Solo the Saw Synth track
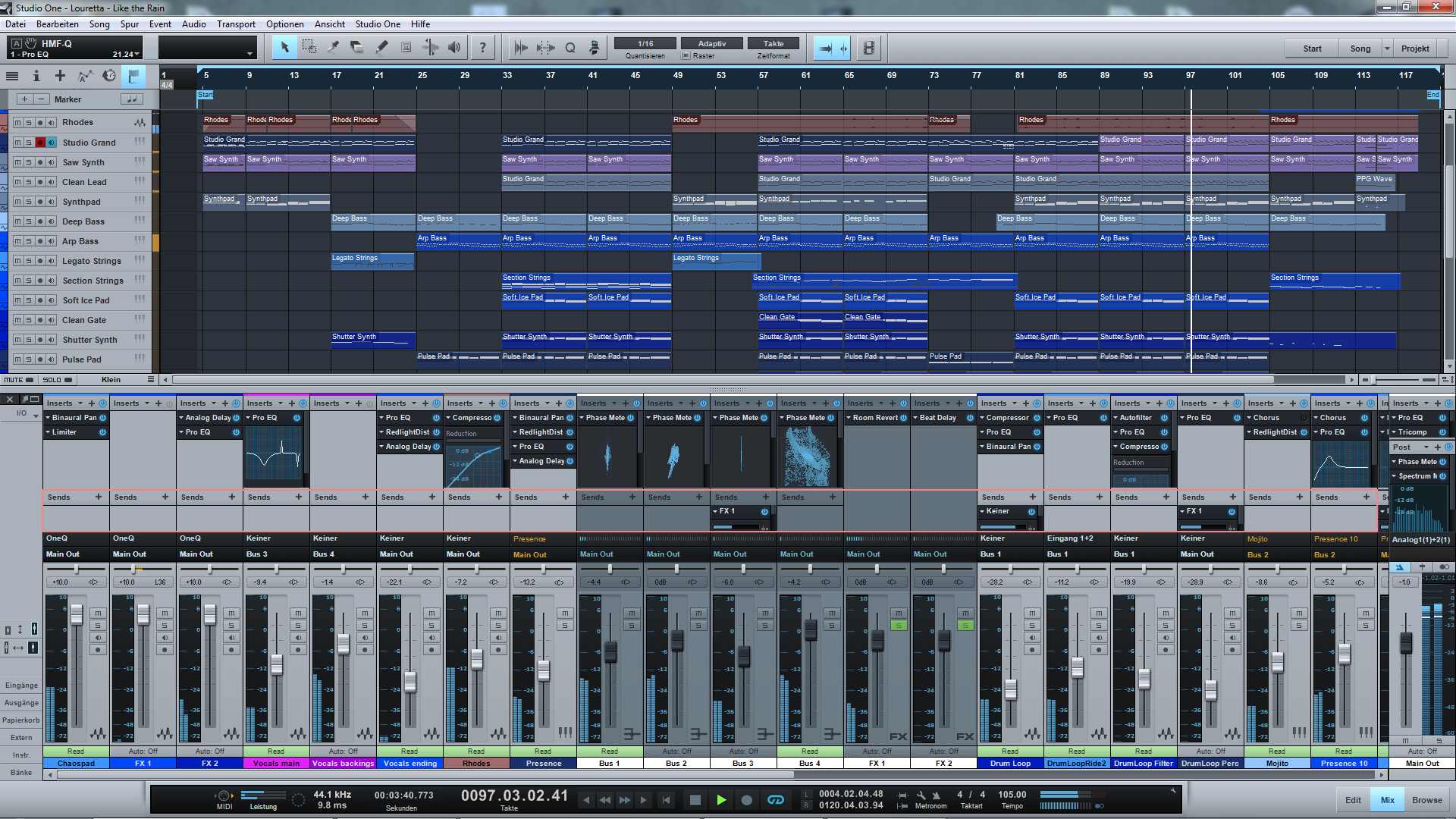 [x=29, y=162]
